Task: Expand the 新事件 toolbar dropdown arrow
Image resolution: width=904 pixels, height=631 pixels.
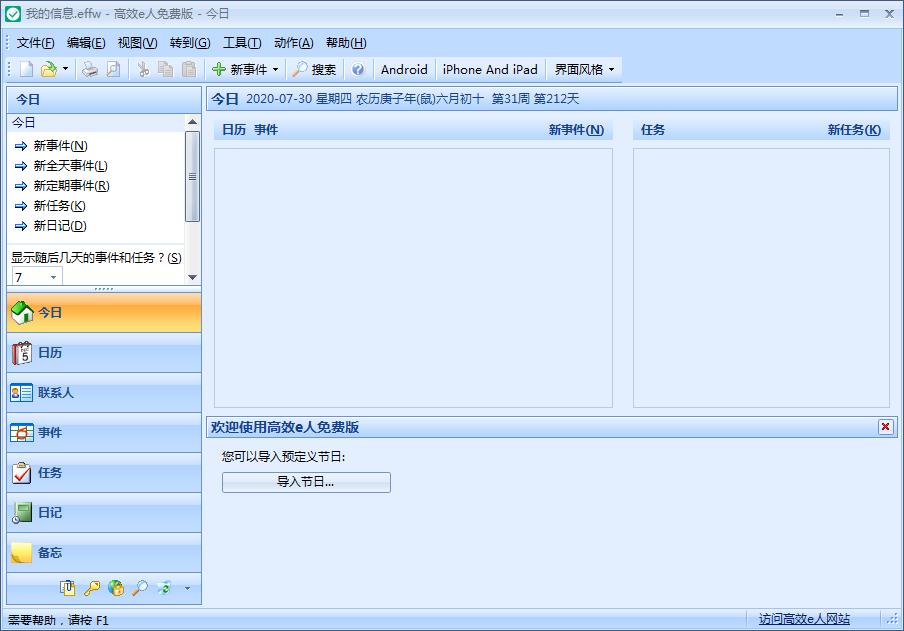Action: tap(276, 69)
